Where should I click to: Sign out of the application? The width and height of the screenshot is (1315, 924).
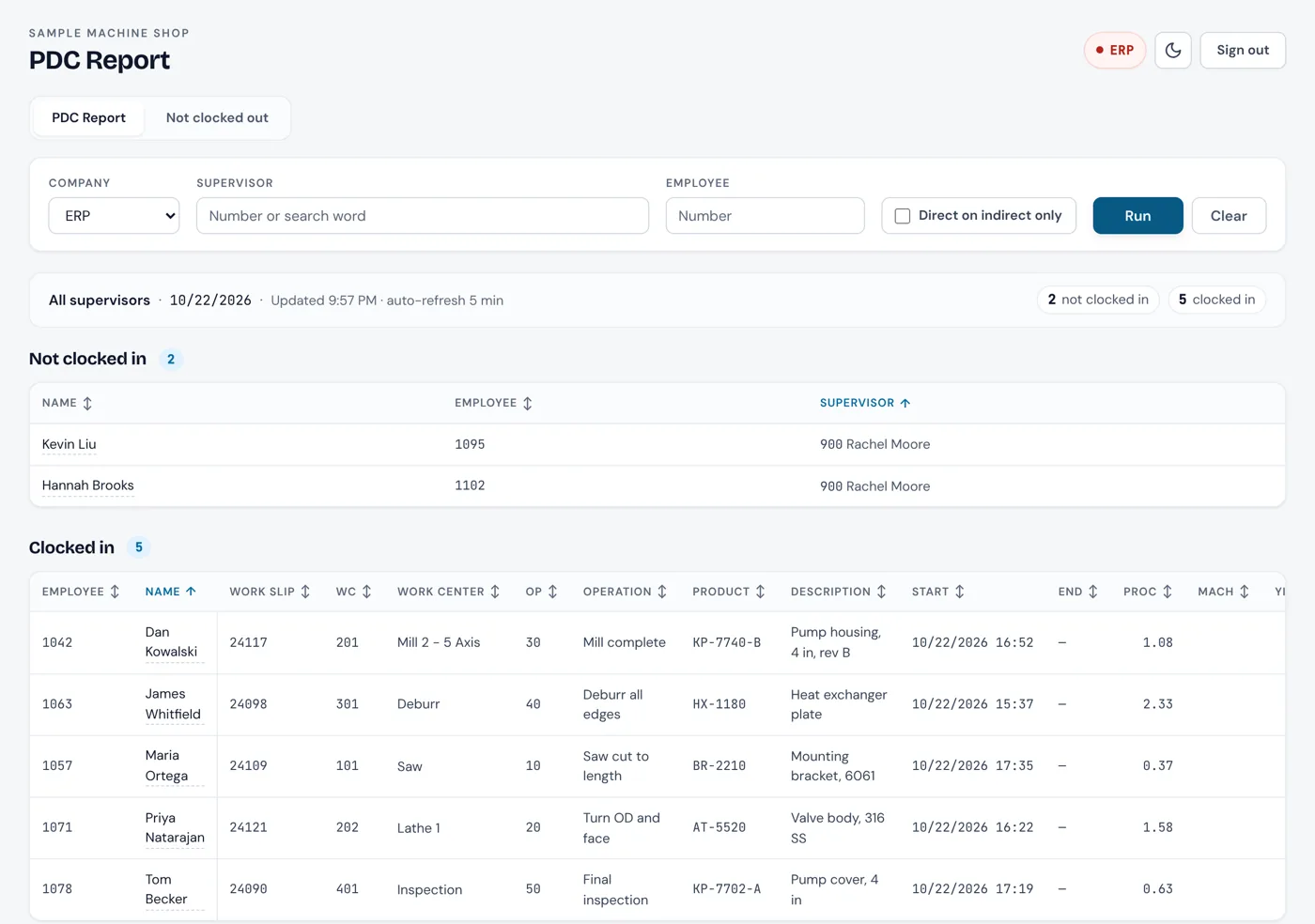click(1243, 51)
